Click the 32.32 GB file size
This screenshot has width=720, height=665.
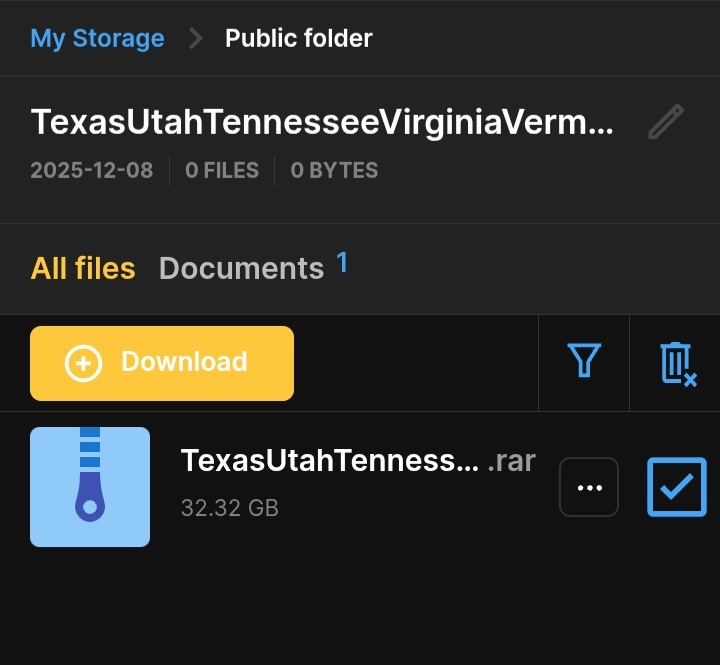click(229, 508)
